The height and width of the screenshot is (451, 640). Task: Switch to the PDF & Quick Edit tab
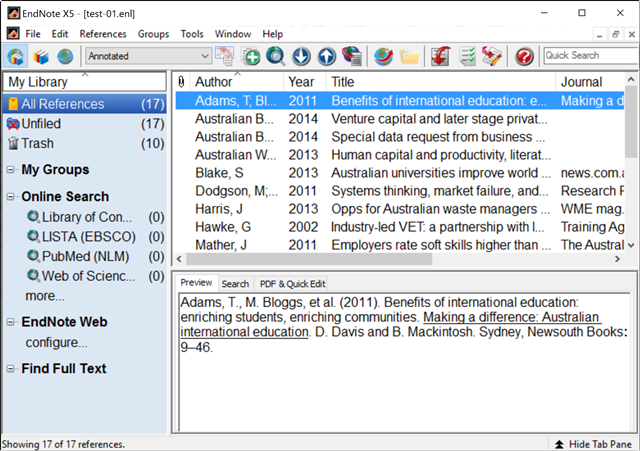(292, 284)
